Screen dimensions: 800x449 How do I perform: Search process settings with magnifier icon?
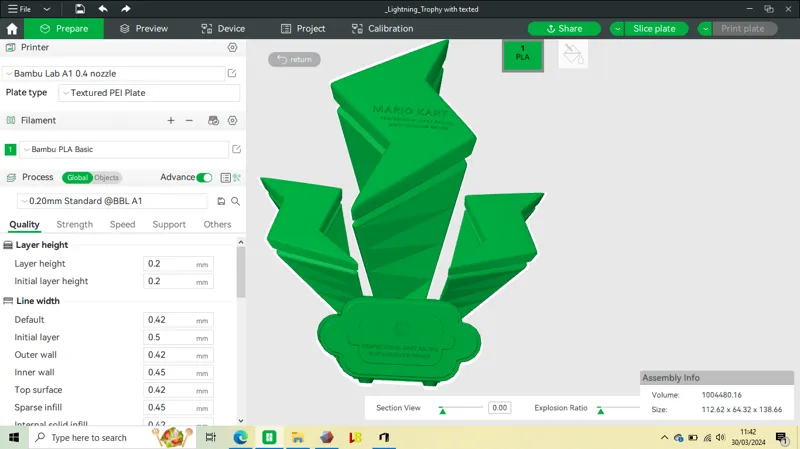pyautogui.click(x=235, y=201)
